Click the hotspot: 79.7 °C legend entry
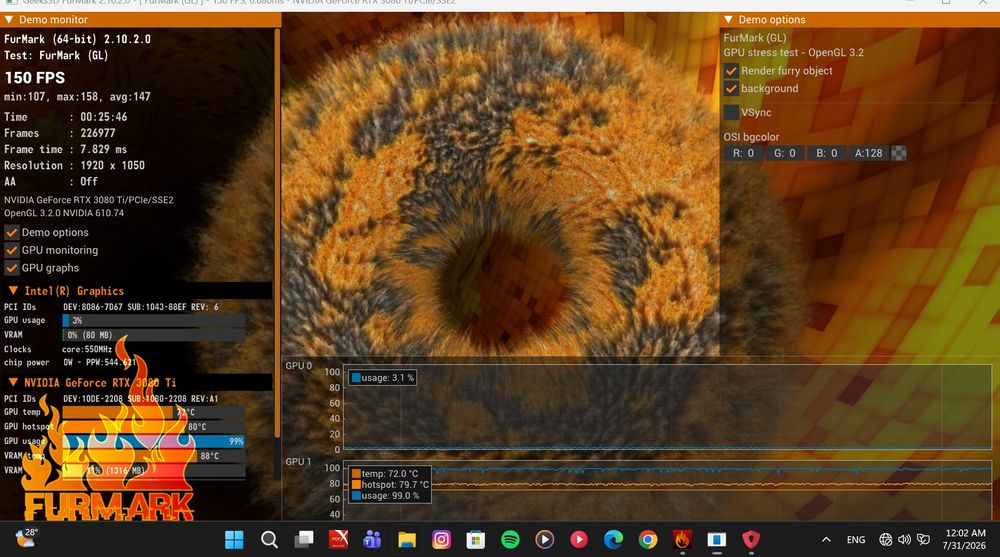This screenshot has width=1000, height=557. tap(390, 485)
